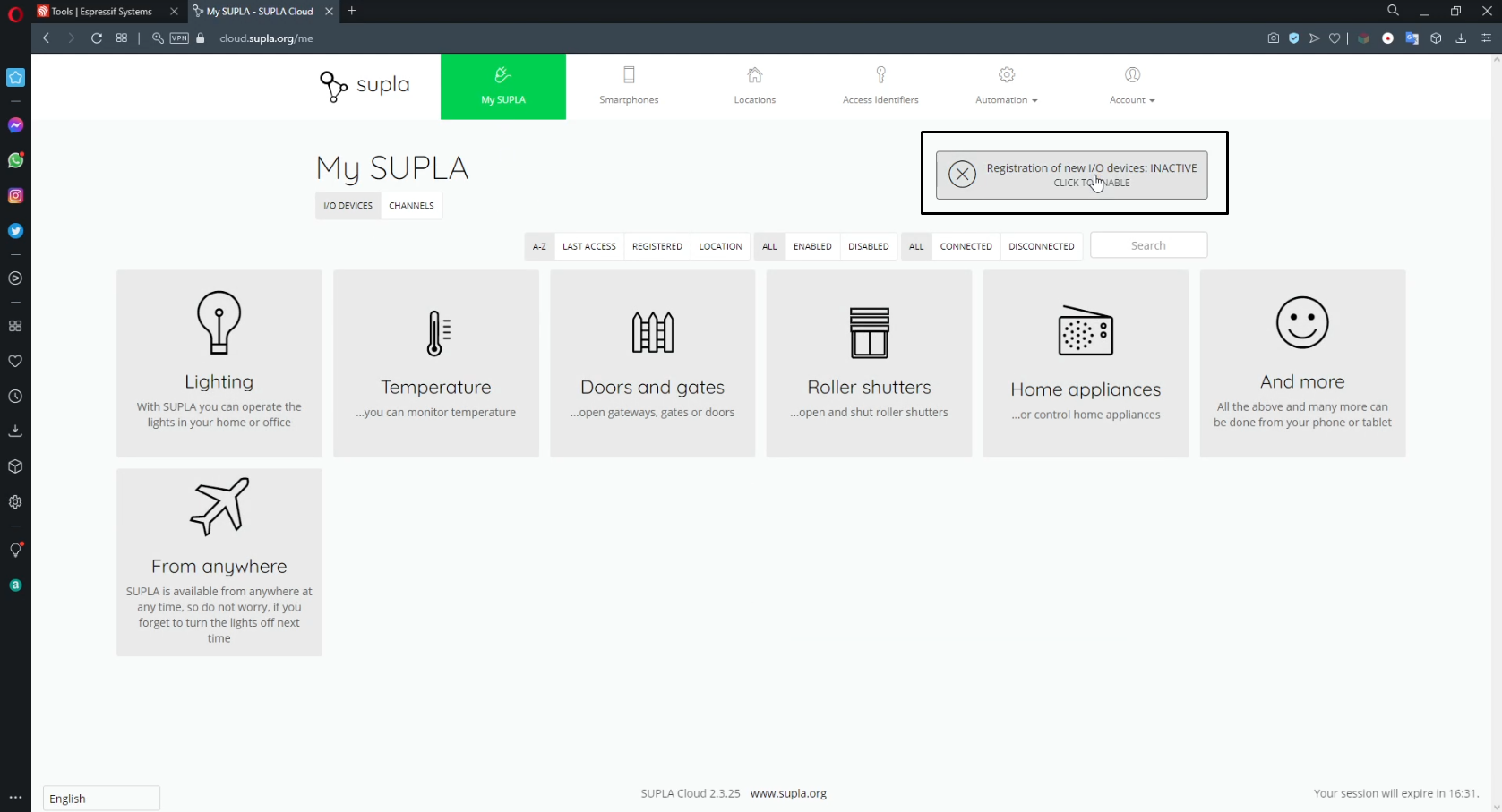Open the lightbulb icon in the sidebar
The width and height of the screenshot is (1502, 812).
[15, 550]
